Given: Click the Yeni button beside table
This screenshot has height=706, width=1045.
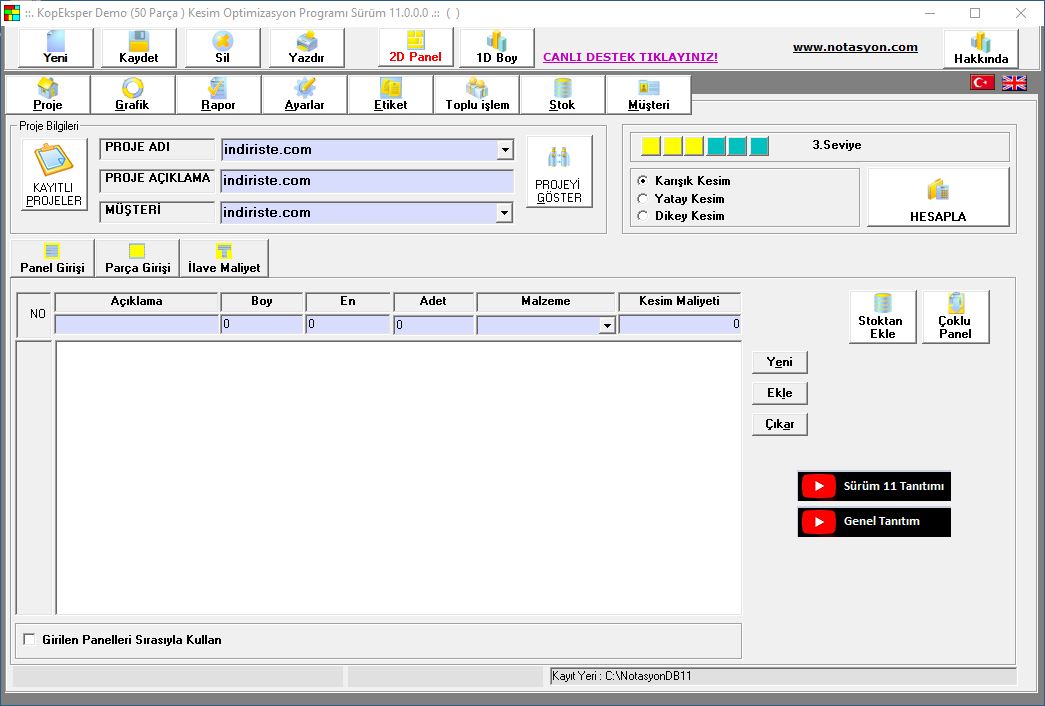Looking at the screenshot, I should coord(780,362).
